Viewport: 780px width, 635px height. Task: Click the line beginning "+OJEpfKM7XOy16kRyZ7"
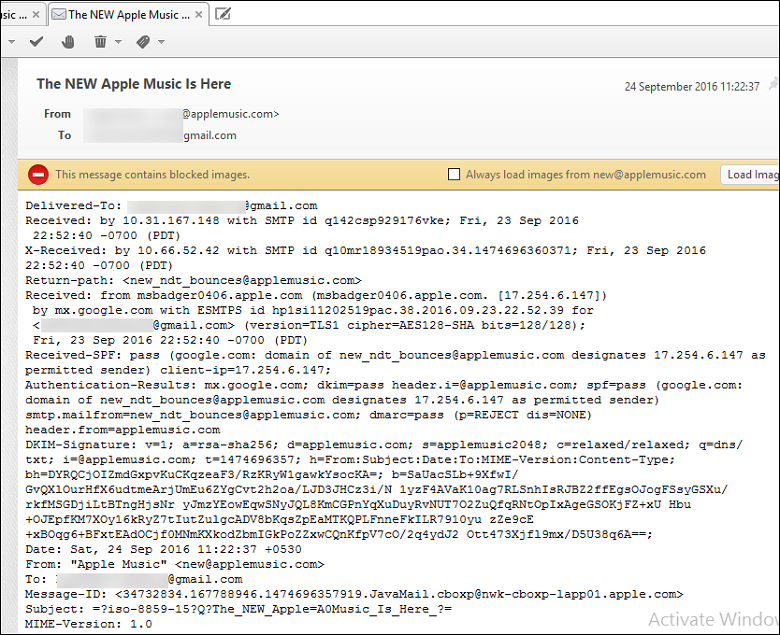279,519
